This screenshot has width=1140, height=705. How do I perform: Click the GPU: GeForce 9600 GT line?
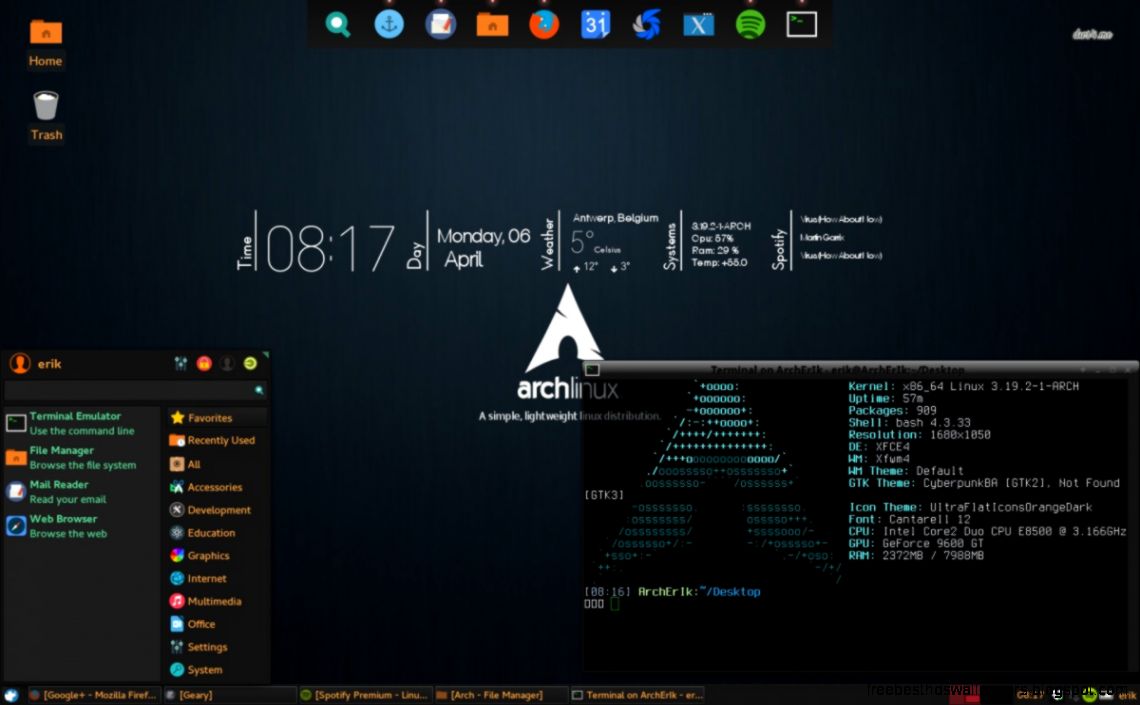(915, 543)
